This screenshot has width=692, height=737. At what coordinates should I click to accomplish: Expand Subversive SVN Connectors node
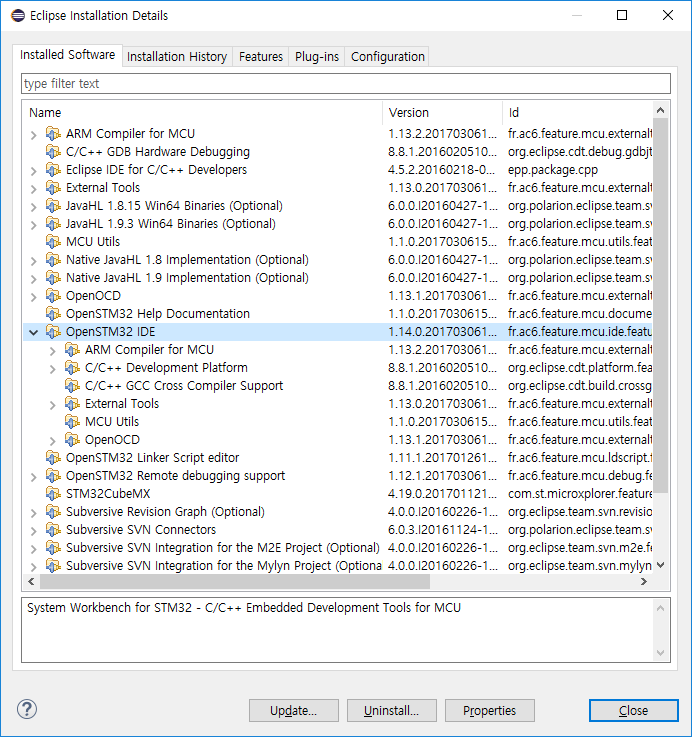coord(33,532)
